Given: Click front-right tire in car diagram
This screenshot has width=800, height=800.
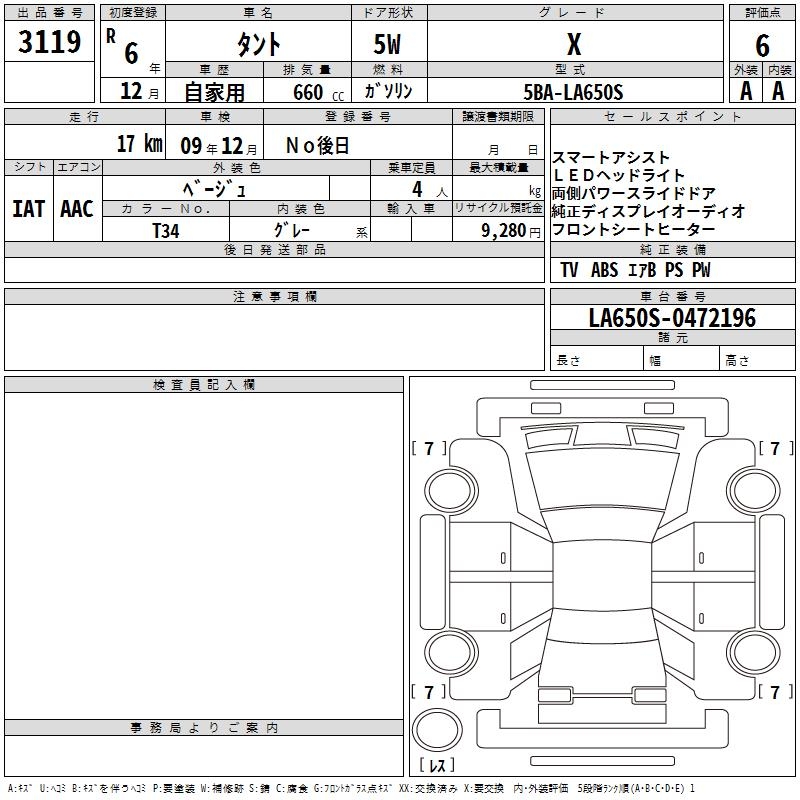Looking at the screenshot, I should (754, 491).
